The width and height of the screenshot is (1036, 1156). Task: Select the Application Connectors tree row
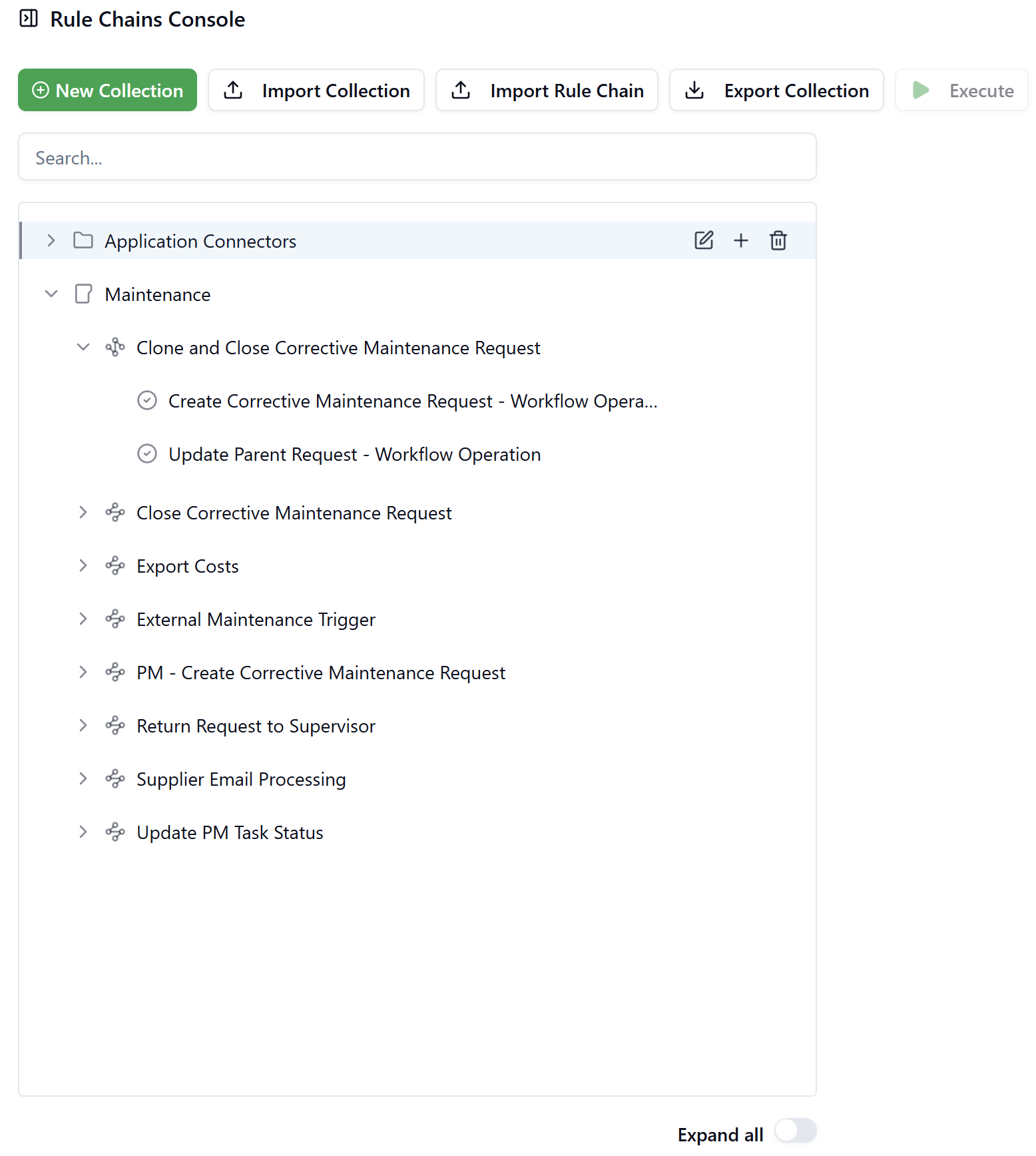(418, 240)
